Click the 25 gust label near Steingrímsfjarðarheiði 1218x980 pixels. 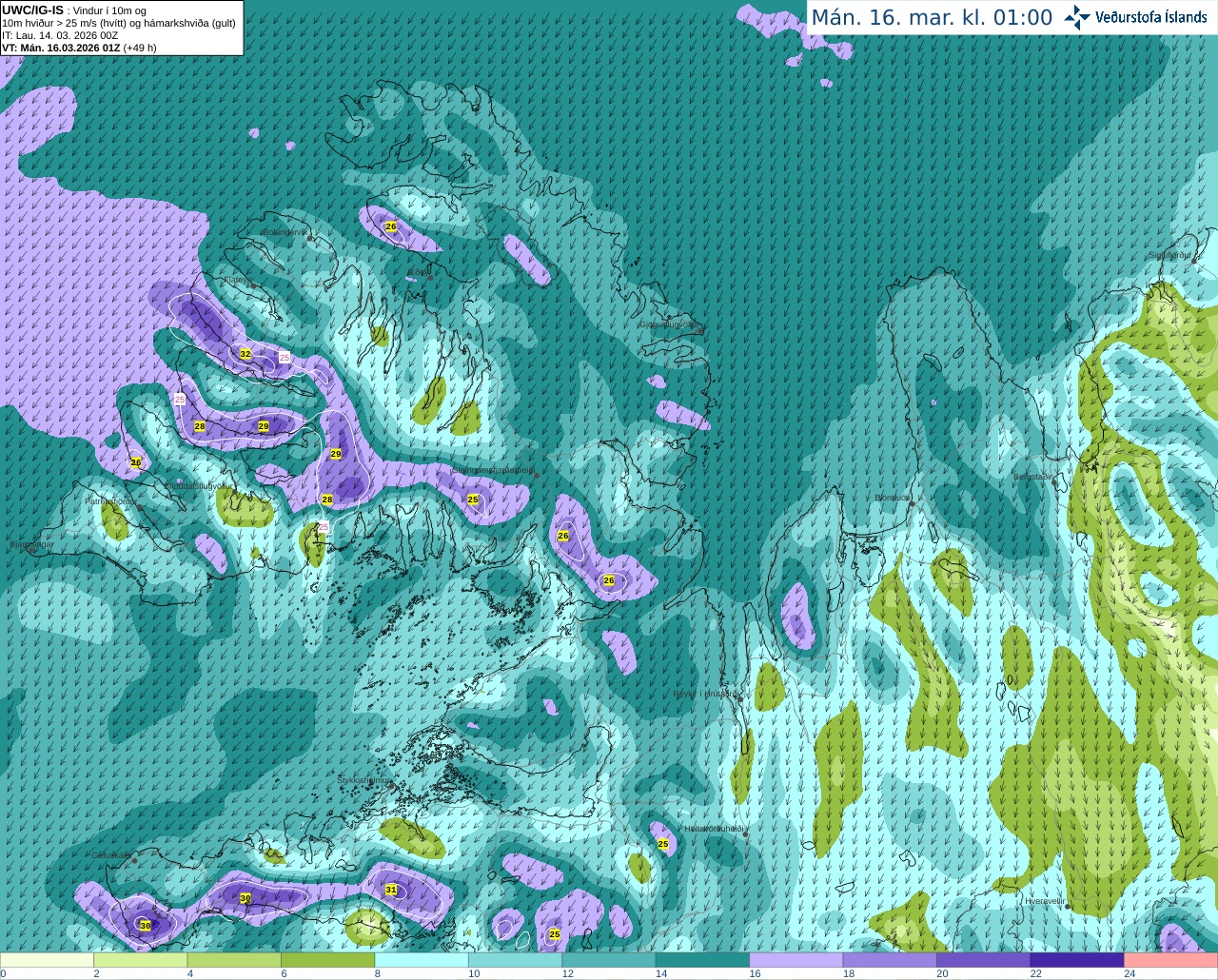pos(473,500)
